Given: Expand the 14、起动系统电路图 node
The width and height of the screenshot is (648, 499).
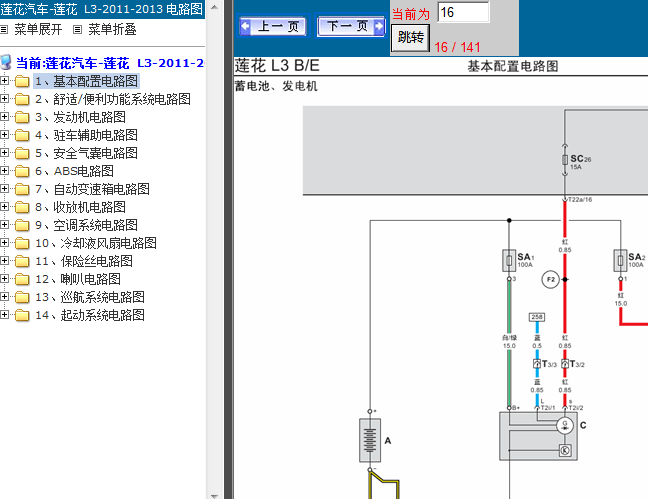Looking at the screenshot, I should [4, 315].
